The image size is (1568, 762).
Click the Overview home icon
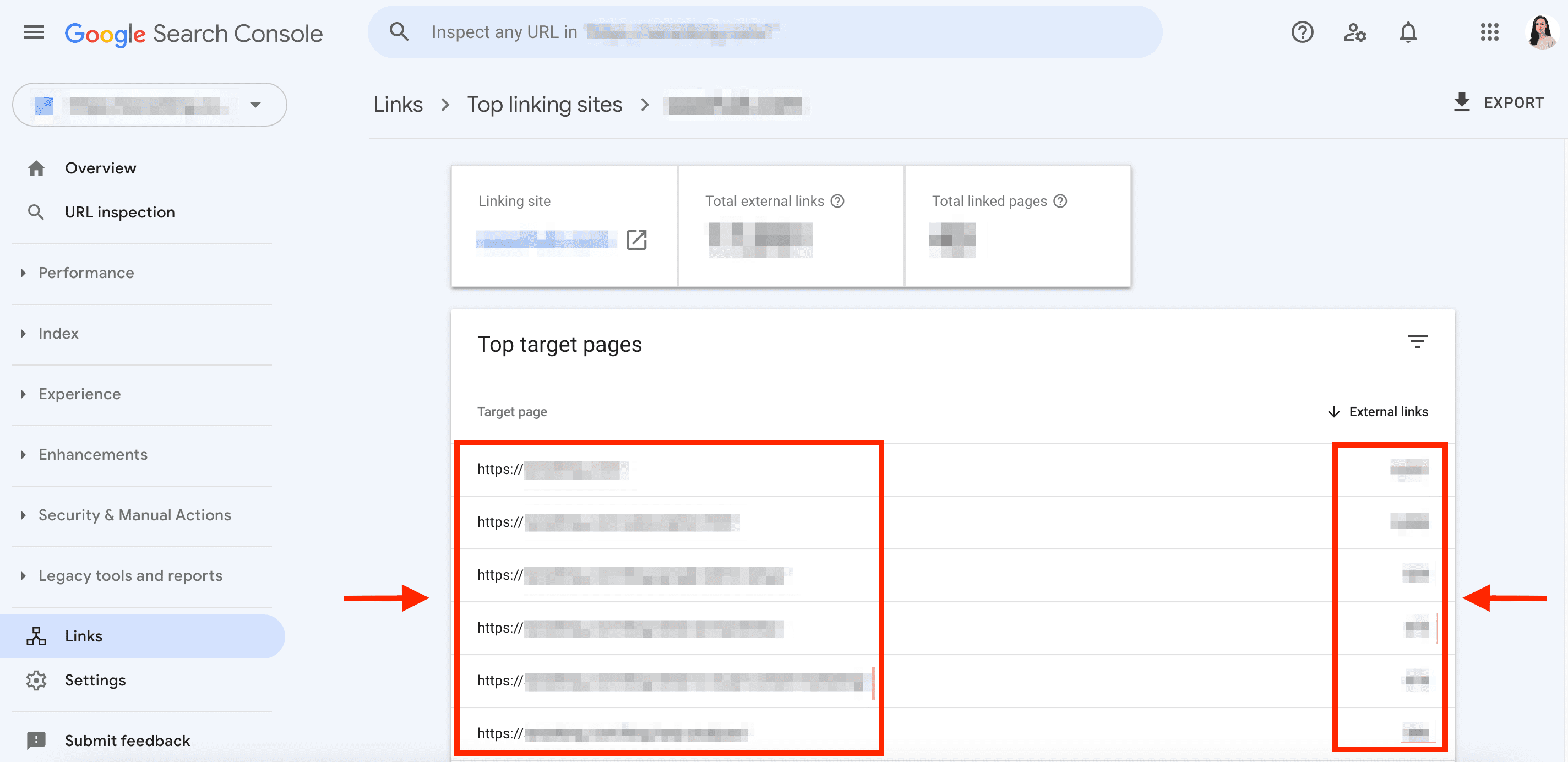[x=36, y=168]
